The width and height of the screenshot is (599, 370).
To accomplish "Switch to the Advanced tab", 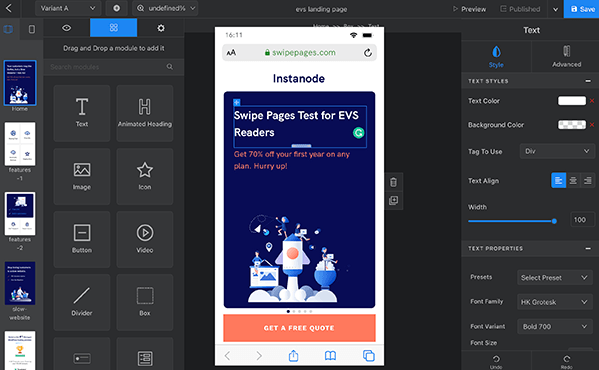I will pos(567,57).
